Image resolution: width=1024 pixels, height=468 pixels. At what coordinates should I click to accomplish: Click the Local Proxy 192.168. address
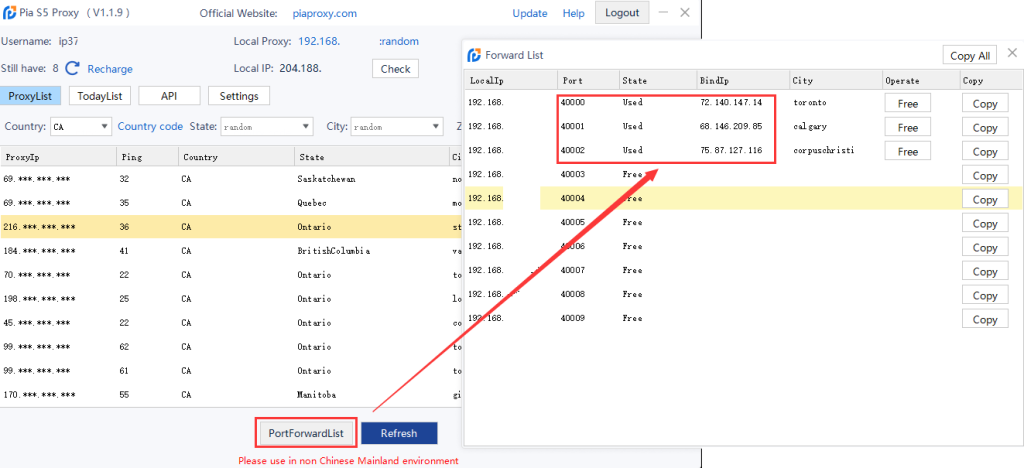(319, 41)
